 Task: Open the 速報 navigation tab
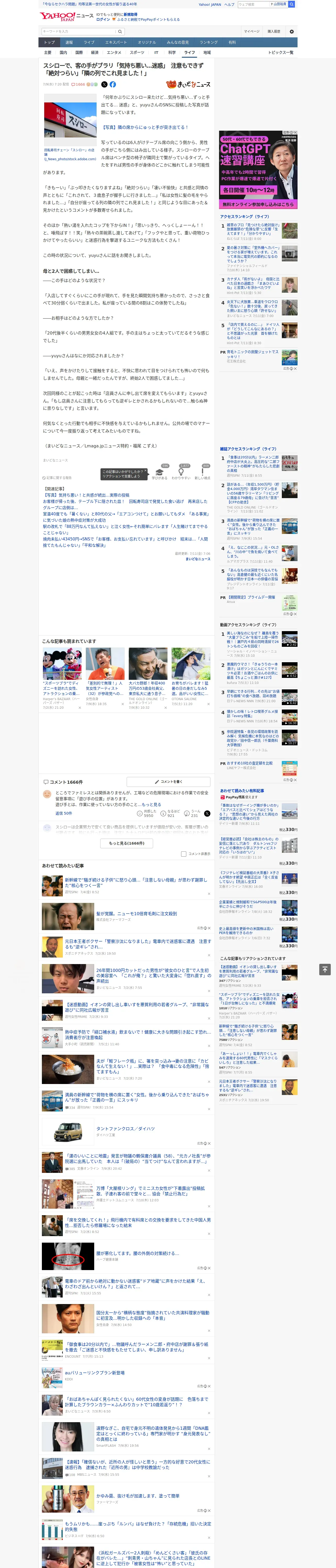69,43
